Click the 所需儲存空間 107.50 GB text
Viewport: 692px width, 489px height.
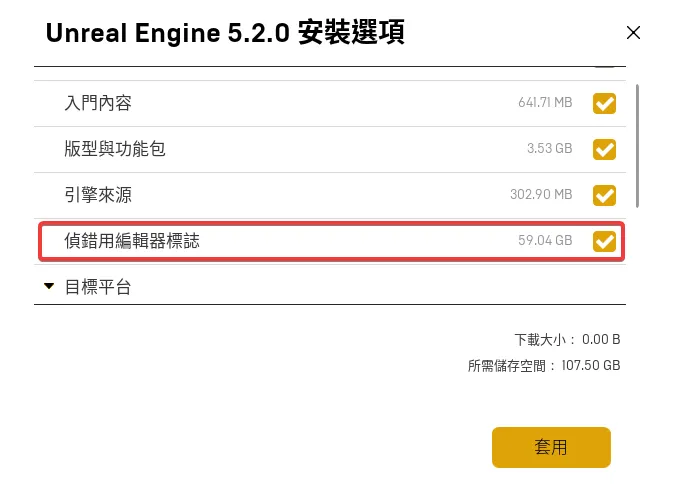[544, 366]
